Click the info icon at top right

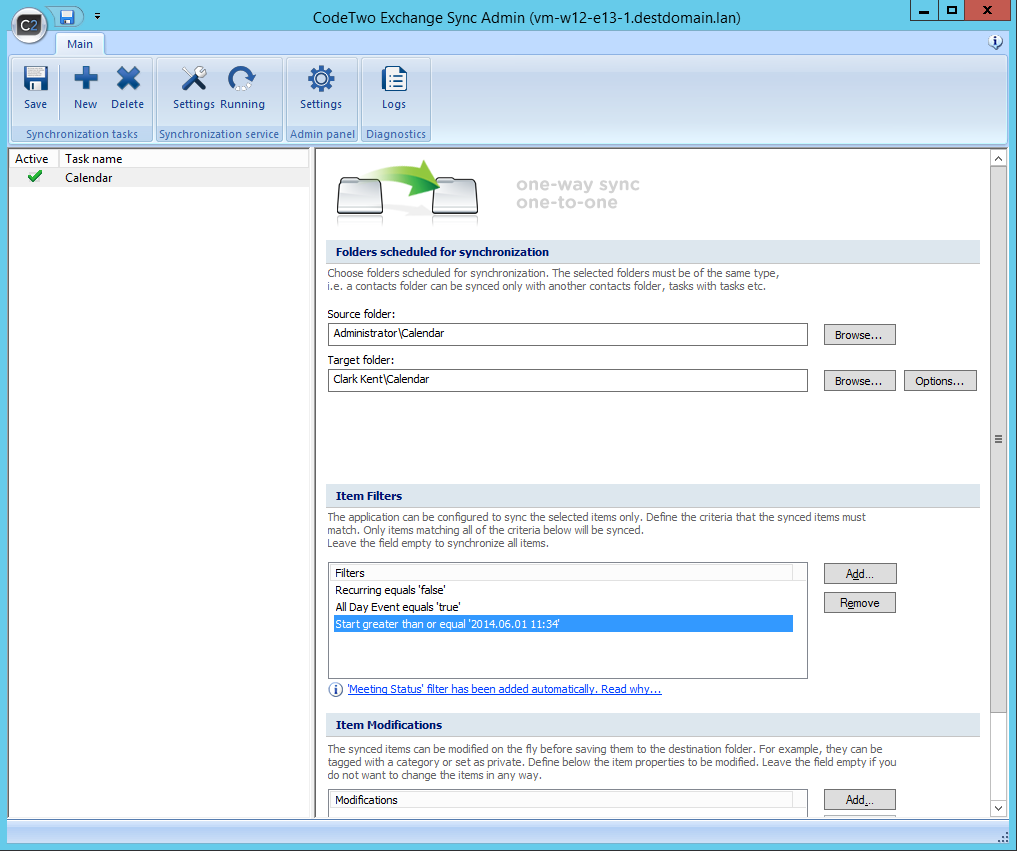995,42
